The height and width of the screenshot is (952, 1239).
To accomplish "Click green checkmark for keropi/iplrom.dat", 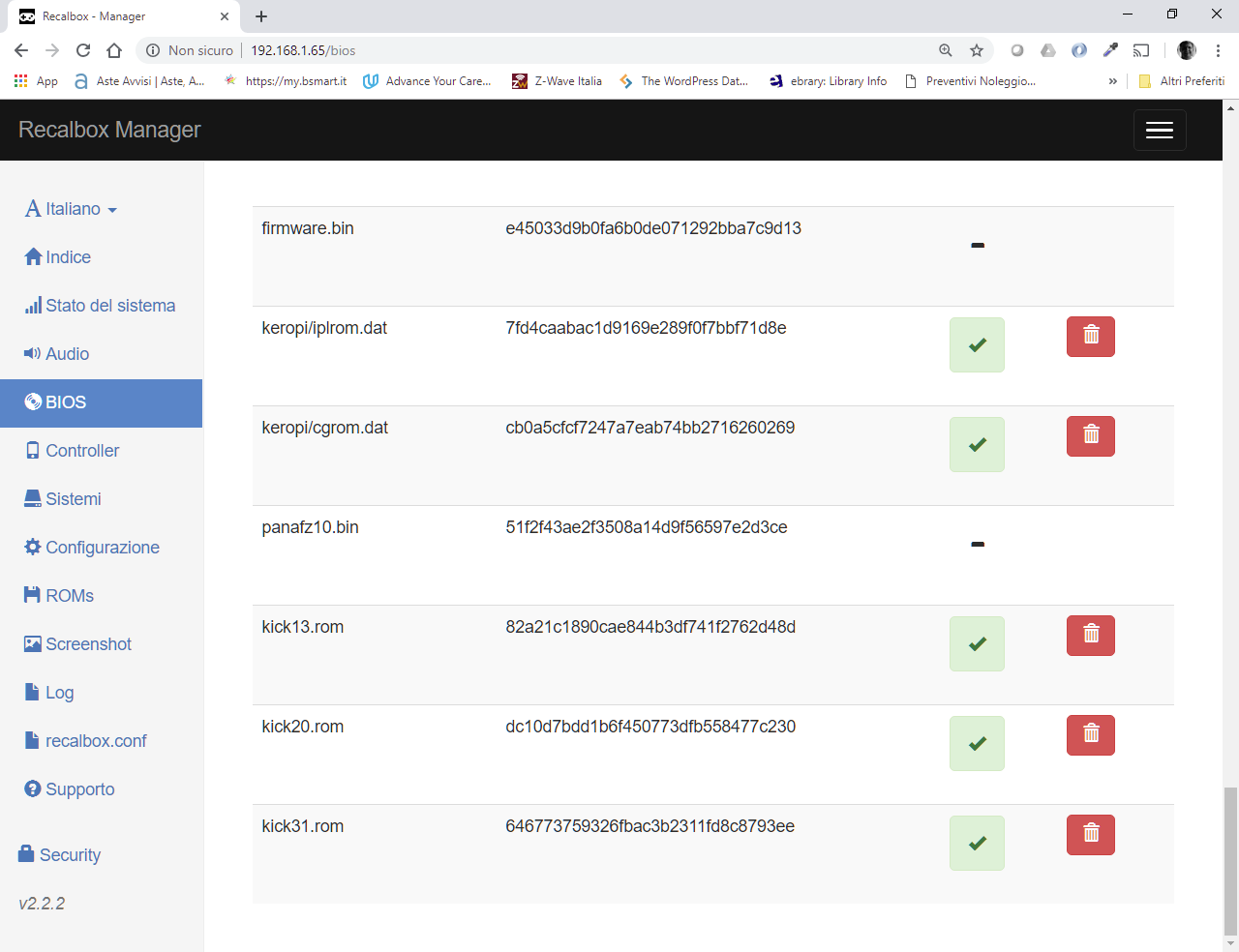I will click(977, 344).
